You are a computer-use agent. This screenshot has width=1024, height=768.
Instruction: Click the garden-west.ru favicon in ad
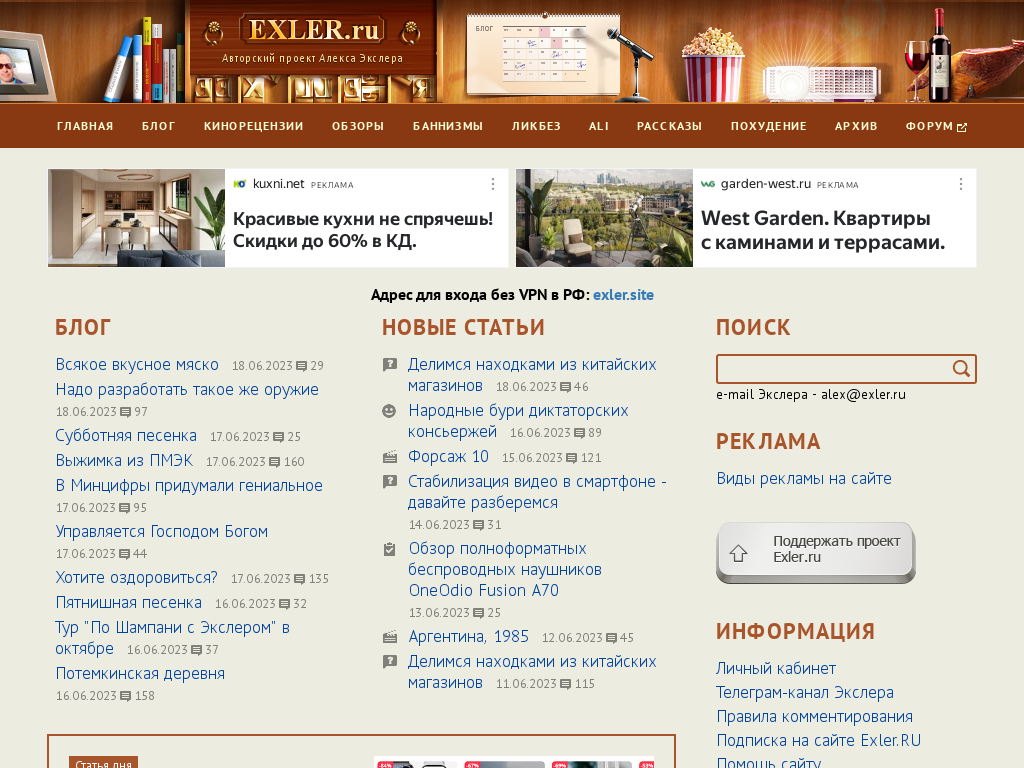tap(708, 184)
